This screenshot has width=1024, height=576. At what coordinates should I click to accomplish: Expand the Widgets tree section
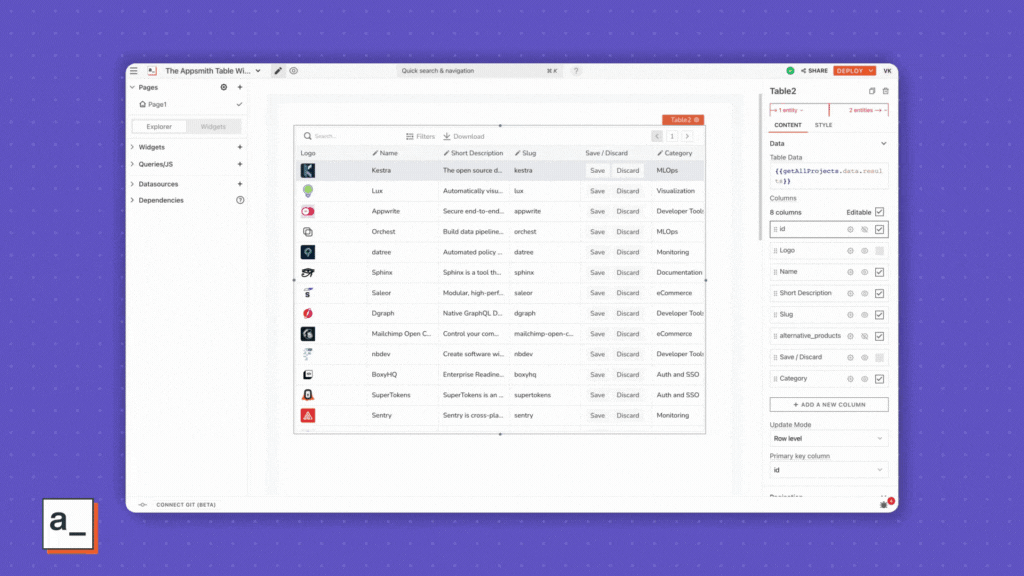click(133, 147)
